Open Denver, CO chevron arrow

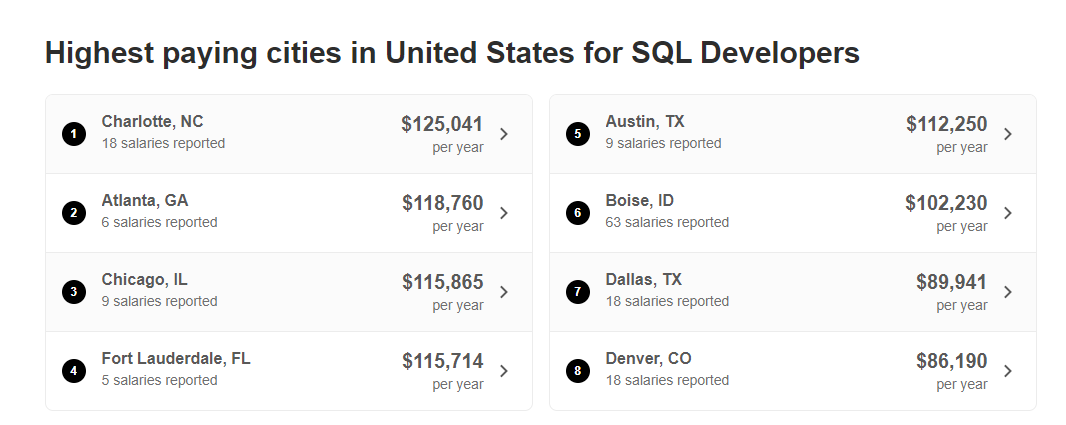click(x=1008, y=371)
